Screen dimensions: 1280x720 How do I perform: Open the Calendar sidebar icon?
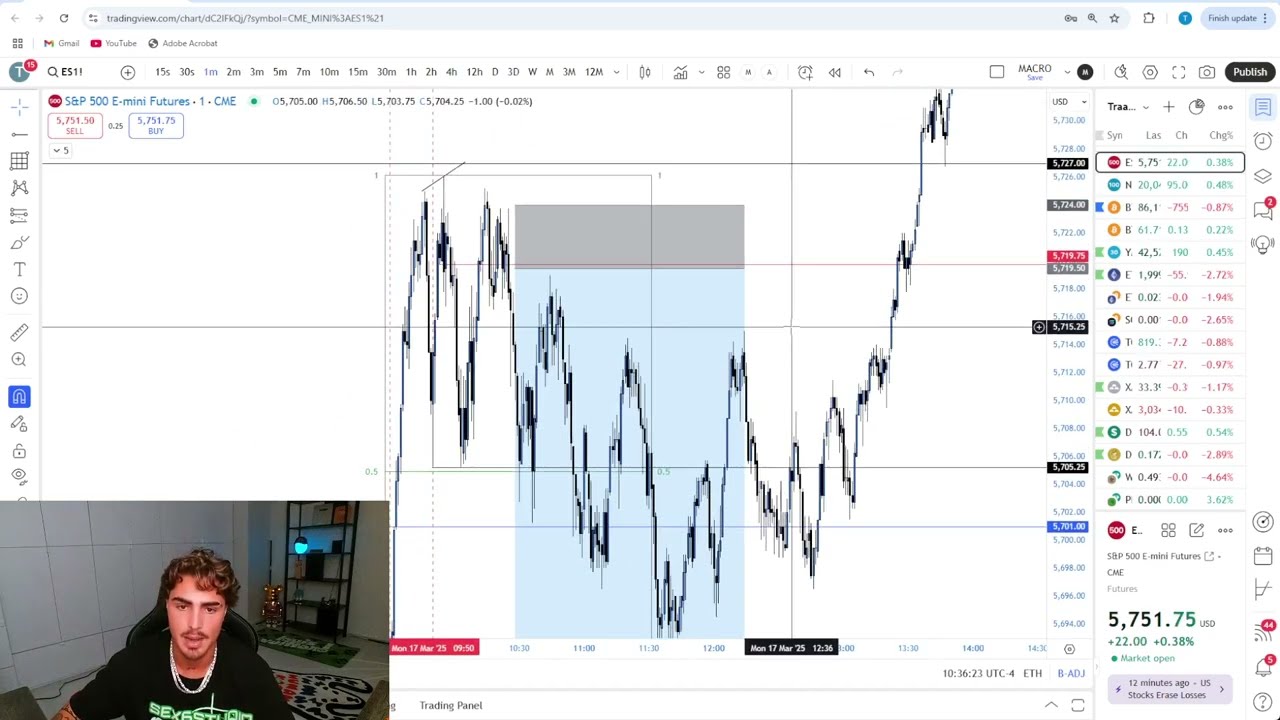click(x=1263, y=556)
